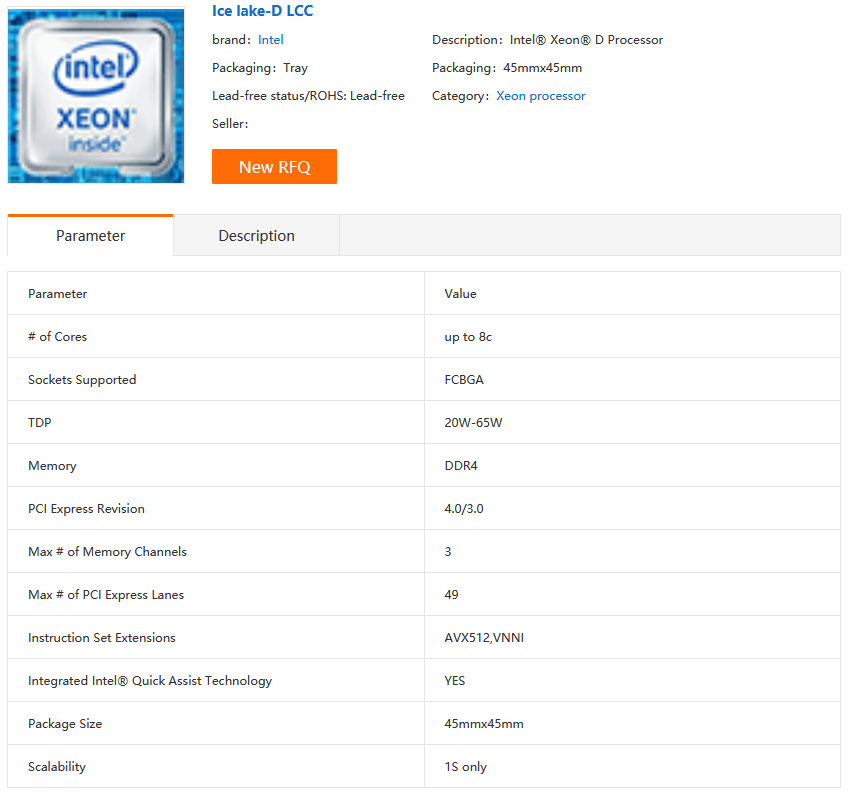Click the 'Sockets Supported' row label

(82, 379)
